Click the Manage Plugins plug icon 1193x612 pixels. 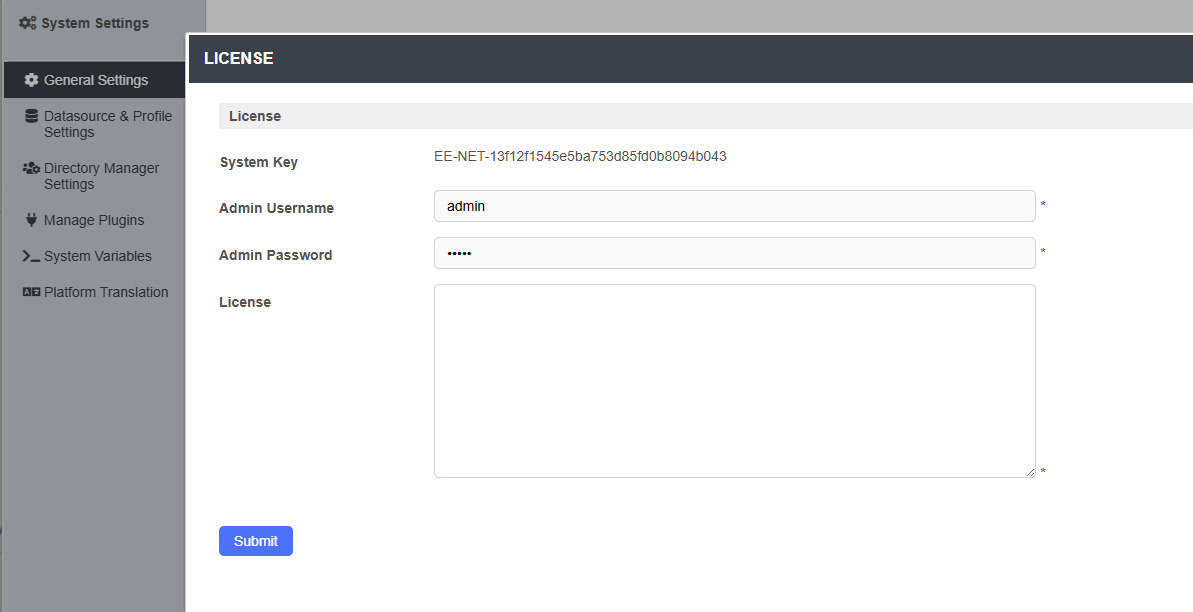click(x=31, y=220)
